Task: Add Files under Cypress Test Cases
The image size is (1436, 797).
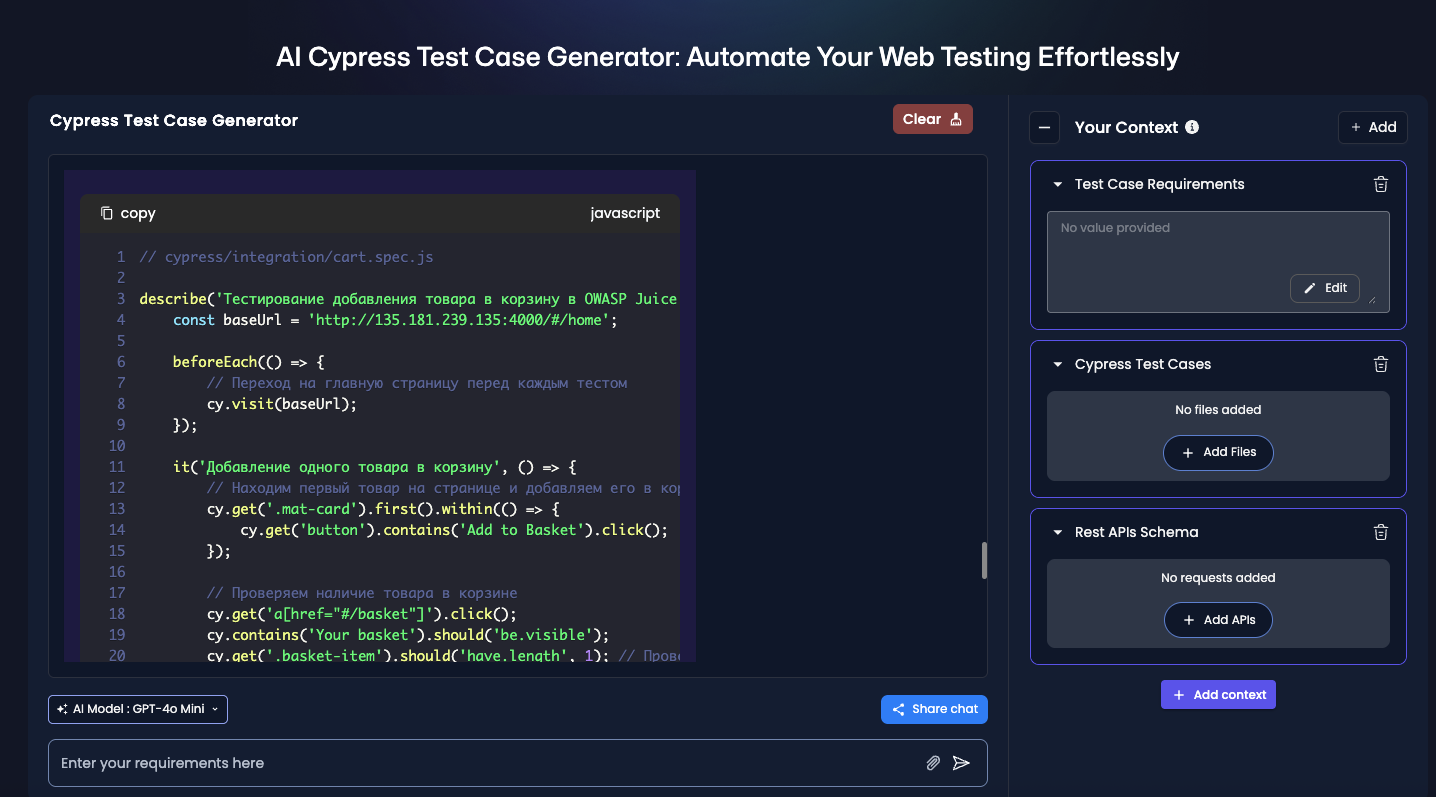Action: pyautogui.click(x=1218, y=452)
